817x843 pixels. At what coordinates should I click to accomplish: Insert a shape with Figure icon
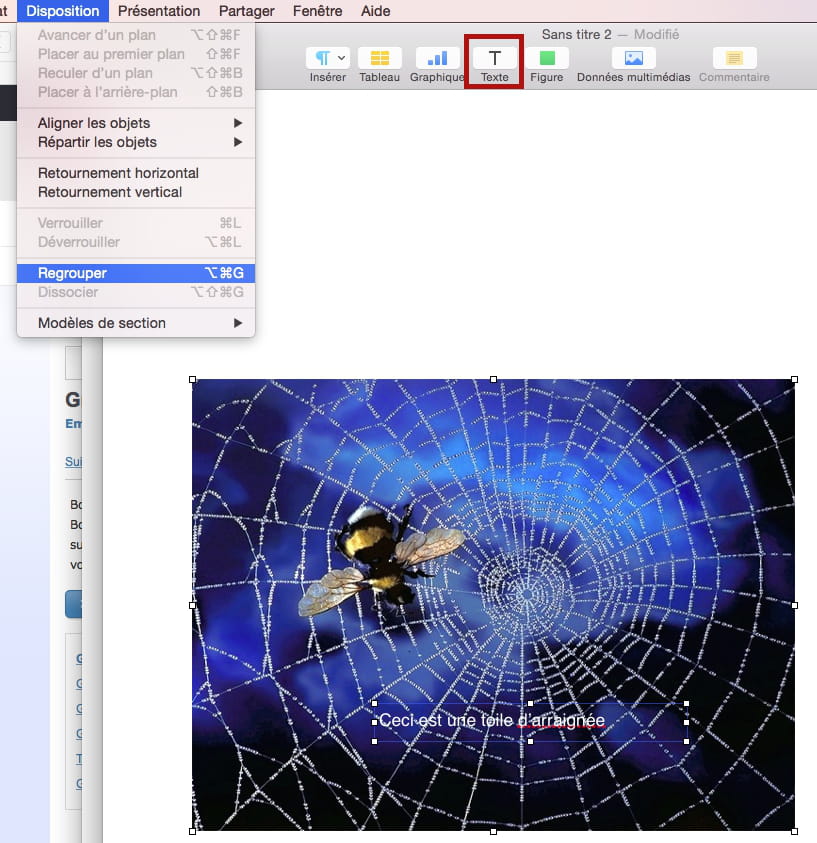(547, 58)
